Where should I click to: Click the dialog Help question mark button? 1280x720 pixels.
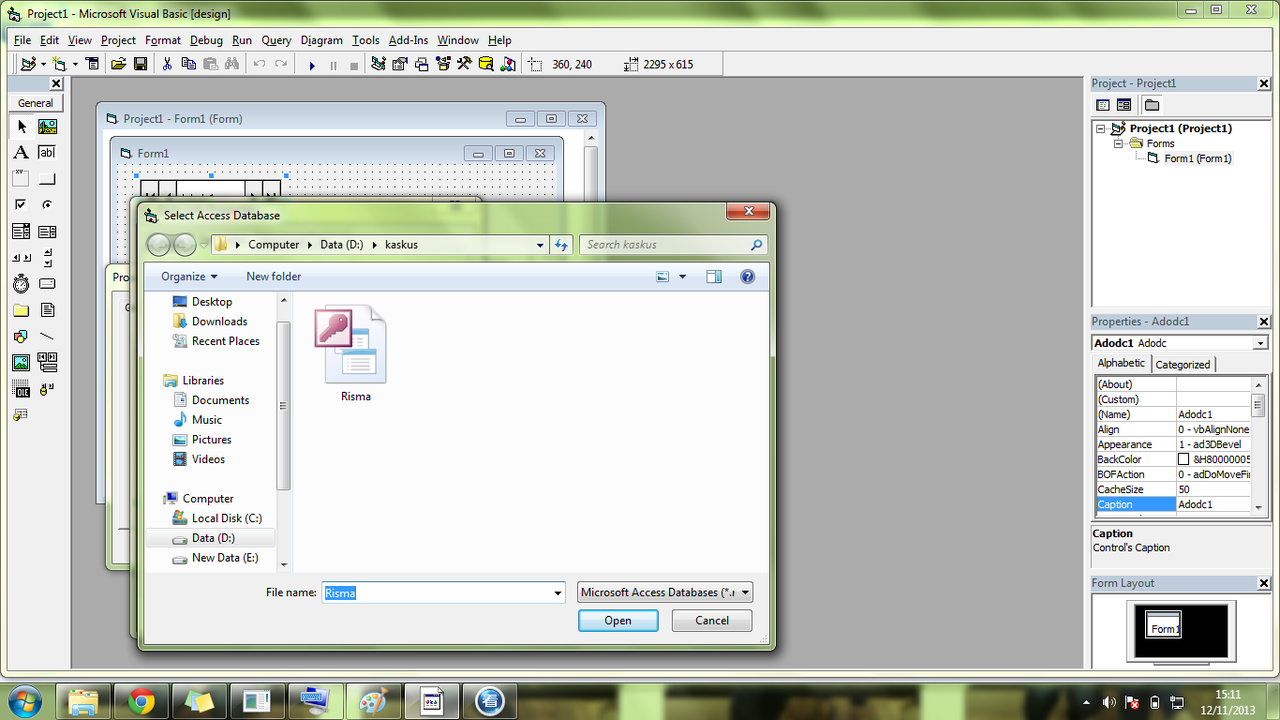pyautogui.click(x=747, y=277)
